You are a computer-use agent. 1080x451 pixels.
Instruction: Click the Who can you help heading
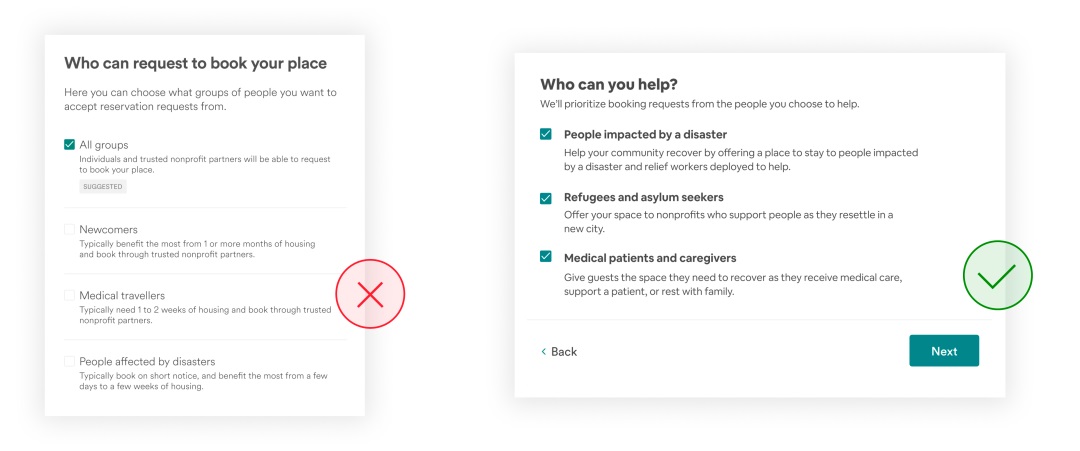[609, 85]
